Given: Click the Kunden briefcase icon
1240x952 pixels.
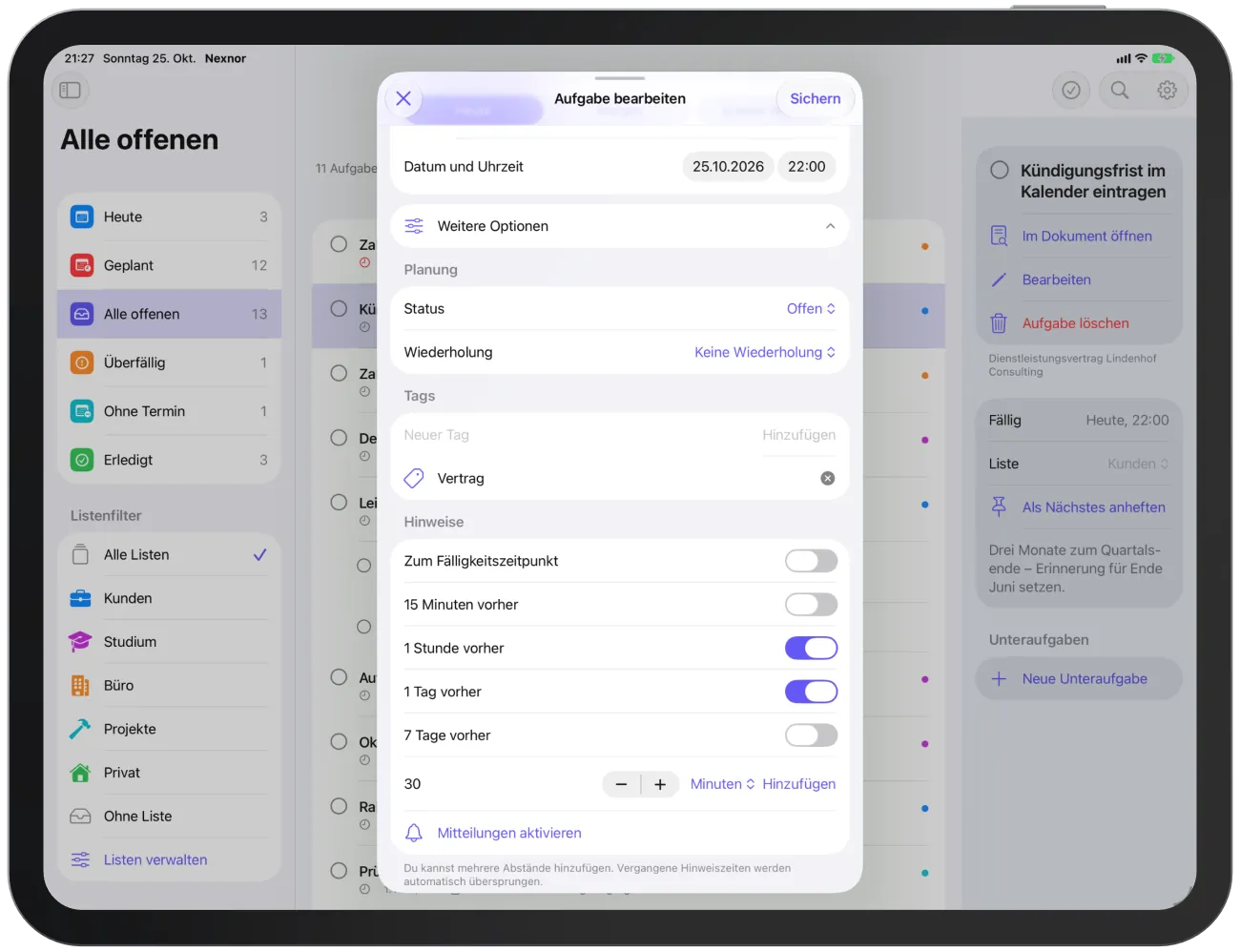Looking at the screenshot, I should pos(80,598).
